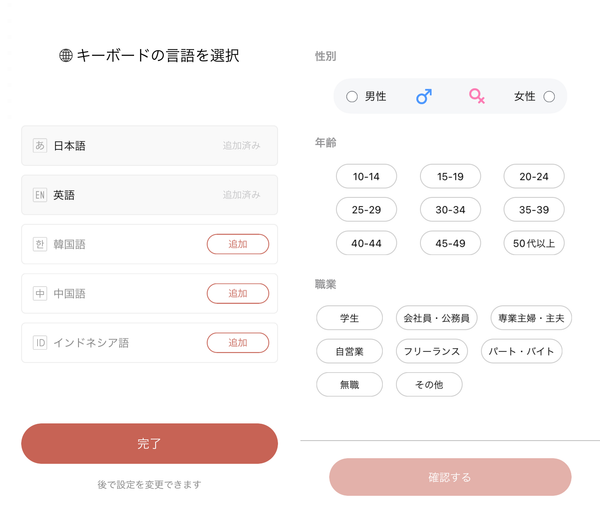Click the 中 icon for Chinese

coord(40,294)
